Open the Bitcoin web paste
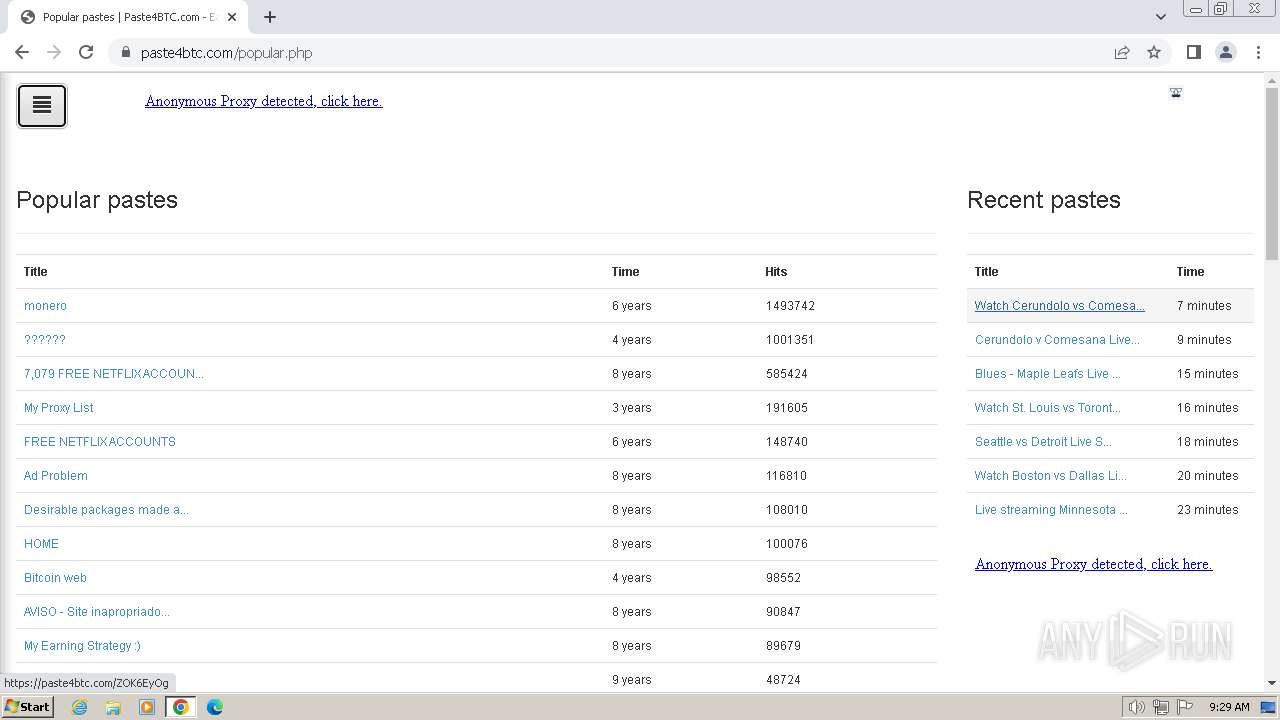Viewport: 1280px width, 720px height. tap(55, 578)
